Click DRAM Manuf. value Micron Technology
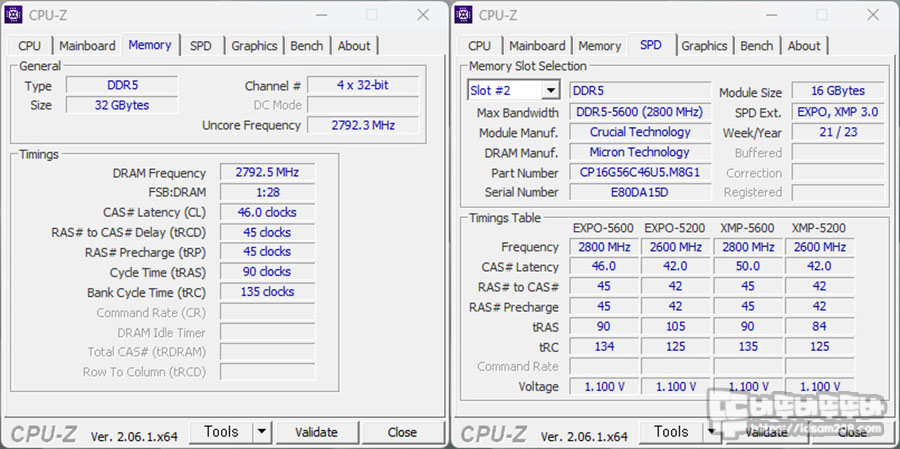The width and height of the screenshot is (900, 449). pyautogui.click(x=640, y=152)
